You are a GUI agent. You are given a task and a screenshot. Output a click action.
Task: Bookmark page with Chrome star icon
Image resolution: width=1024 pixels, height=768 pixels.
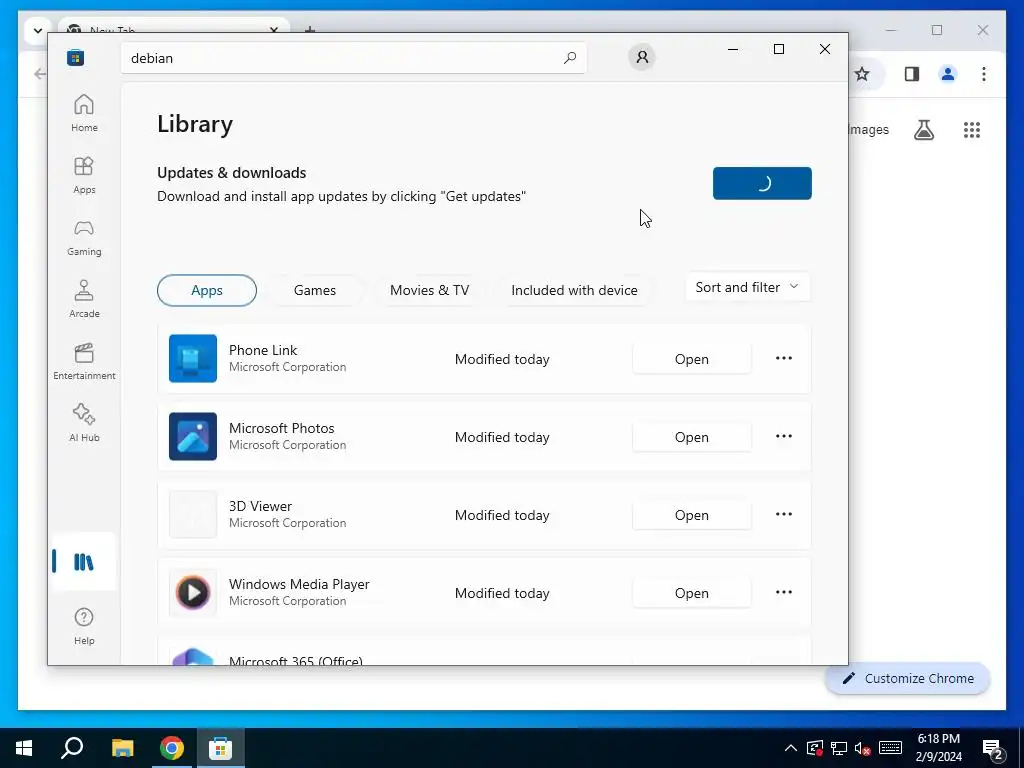(x=862, y=74)
